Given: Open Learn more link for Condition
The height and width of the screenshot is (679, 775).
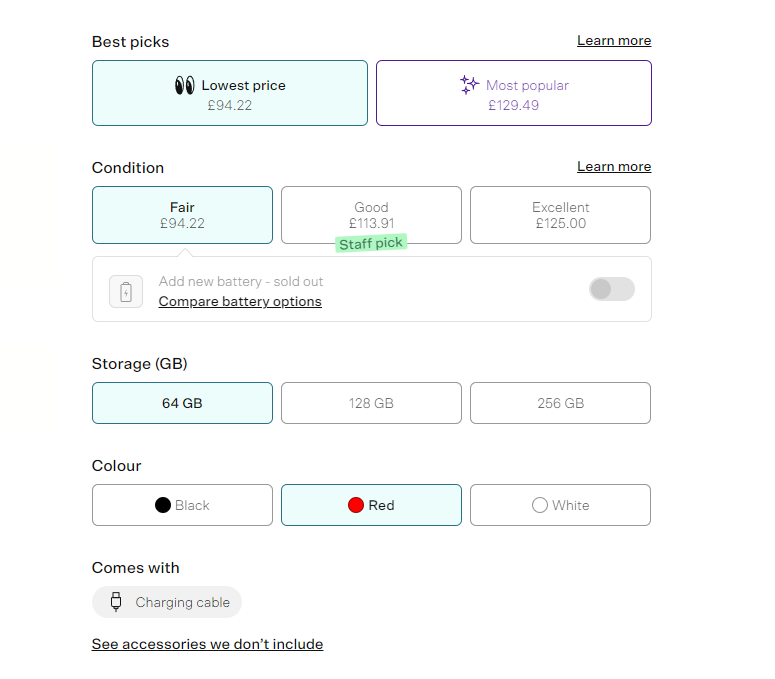Looking at the screenshot, I should click(x=614, y=167).
